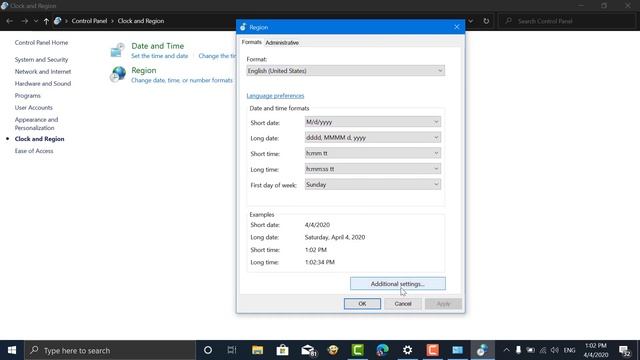Screen dimensions: 640x360
Task: Open Settings gear on the taskbar
Action: (x=407, y=350)
